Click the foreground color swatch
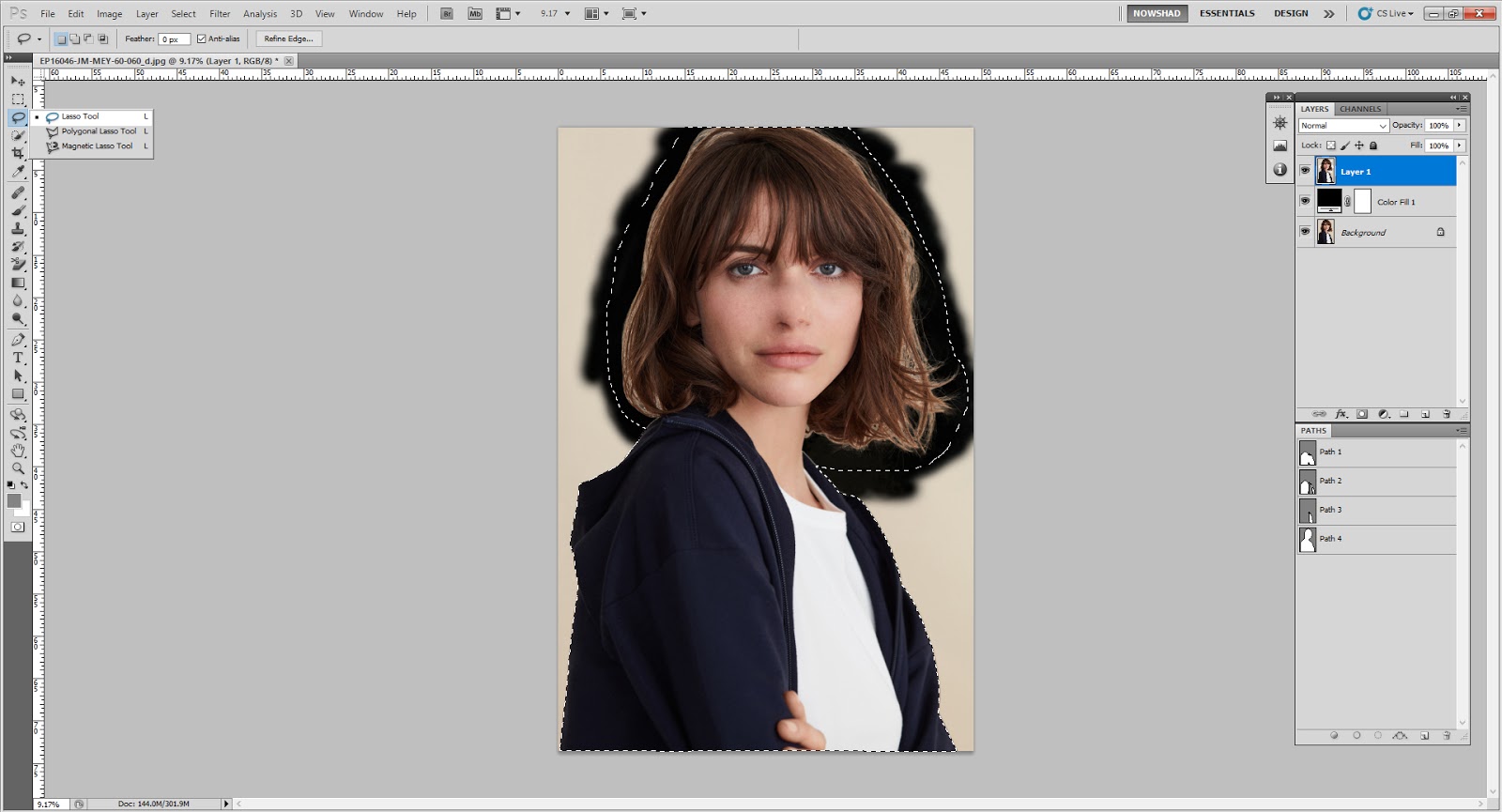1502x812 pixels. [14, 501]
